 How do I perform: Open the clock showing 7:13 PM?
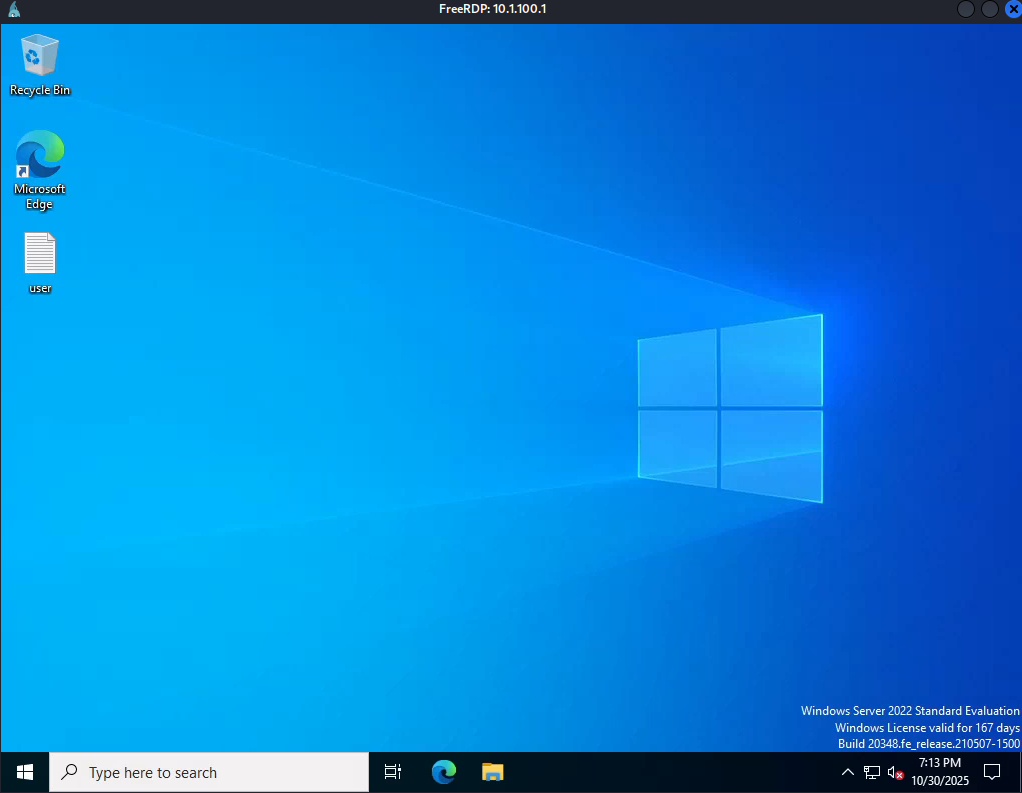pos(939,772)
